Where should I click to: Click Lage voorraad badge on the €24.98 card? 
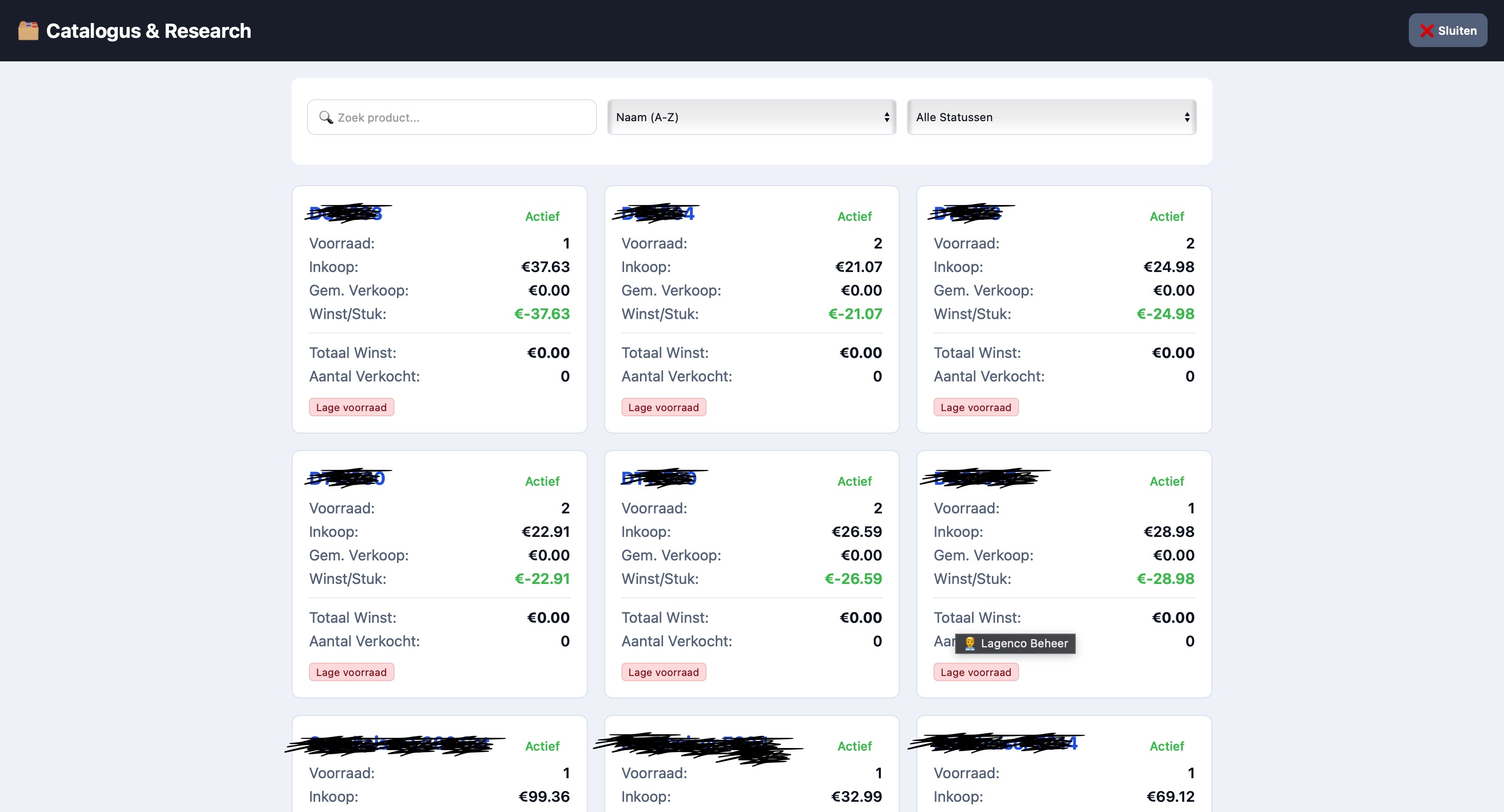tap(976, 408)
